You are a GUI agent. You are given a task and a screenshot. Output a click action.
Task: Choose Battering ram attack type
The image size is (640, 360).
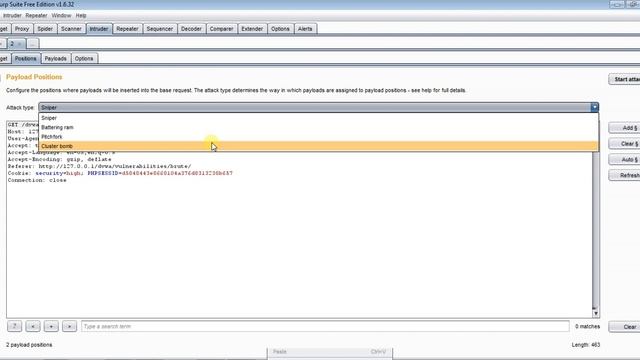pos(318,127)
